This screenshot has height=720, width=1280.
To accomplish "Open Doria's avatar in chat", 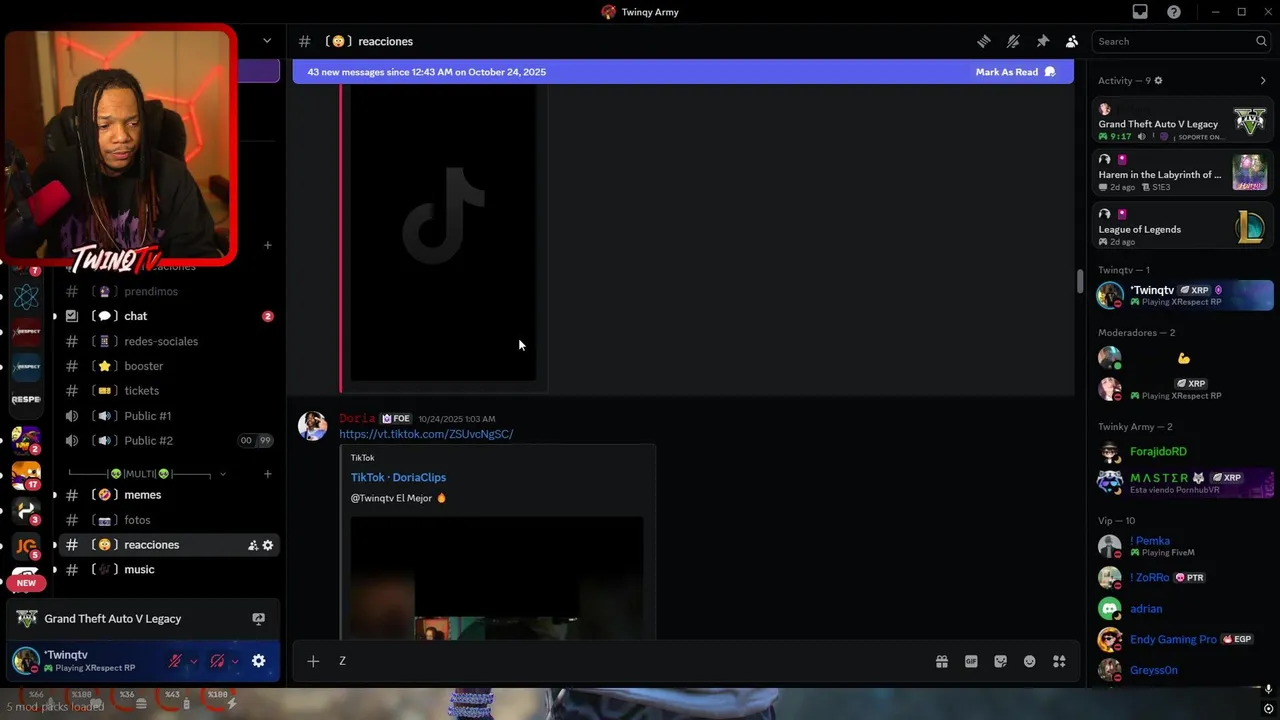I will coord(313,425).
